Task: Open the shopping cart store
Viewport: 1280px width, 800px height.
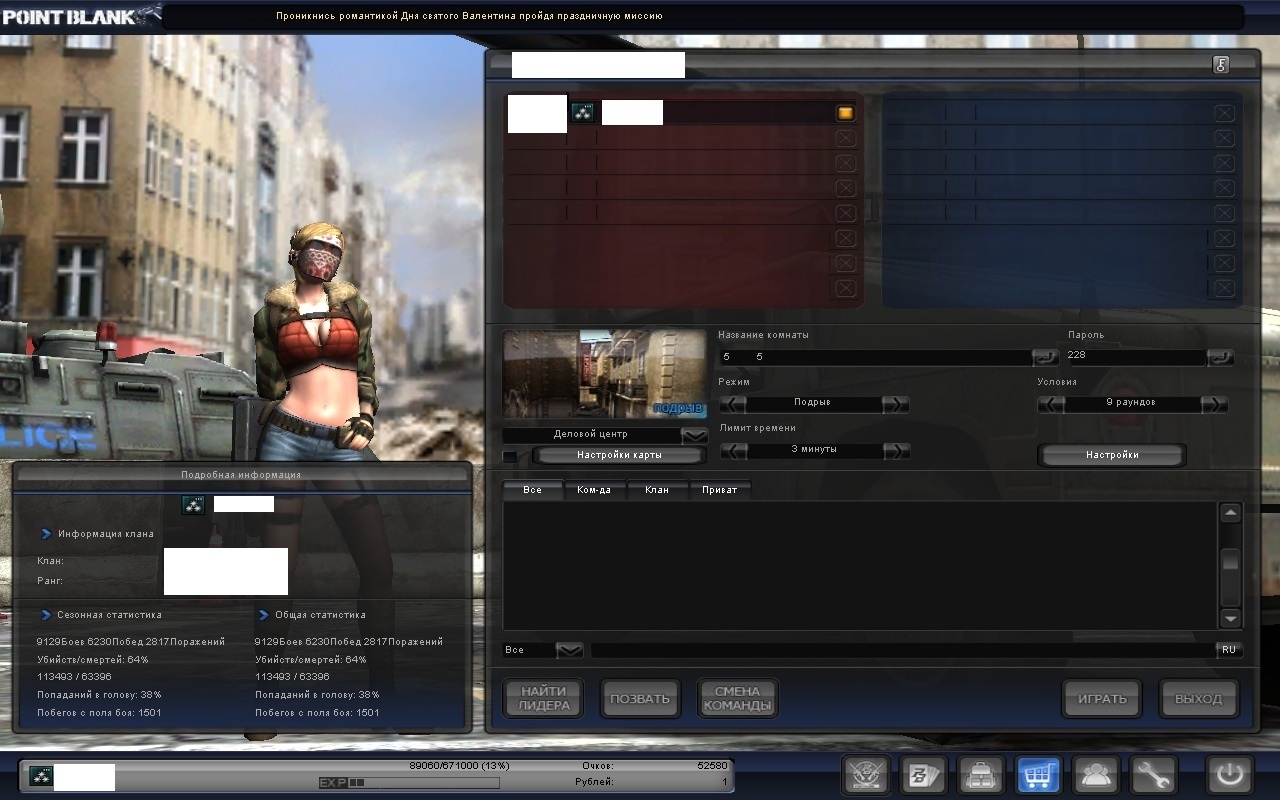Action: (x=1038, y=775)
